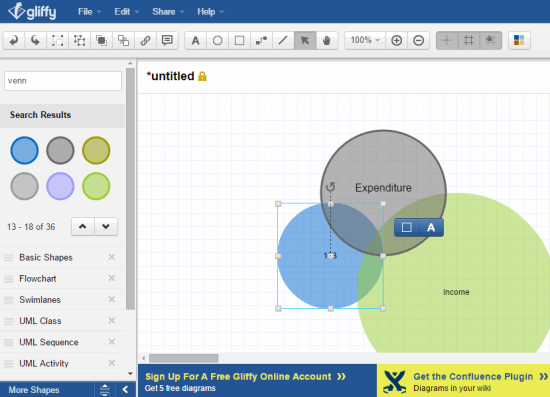Click the Zoom out minus icon
The width and height of the screenshot is (550, 397).
coord(418,41)
